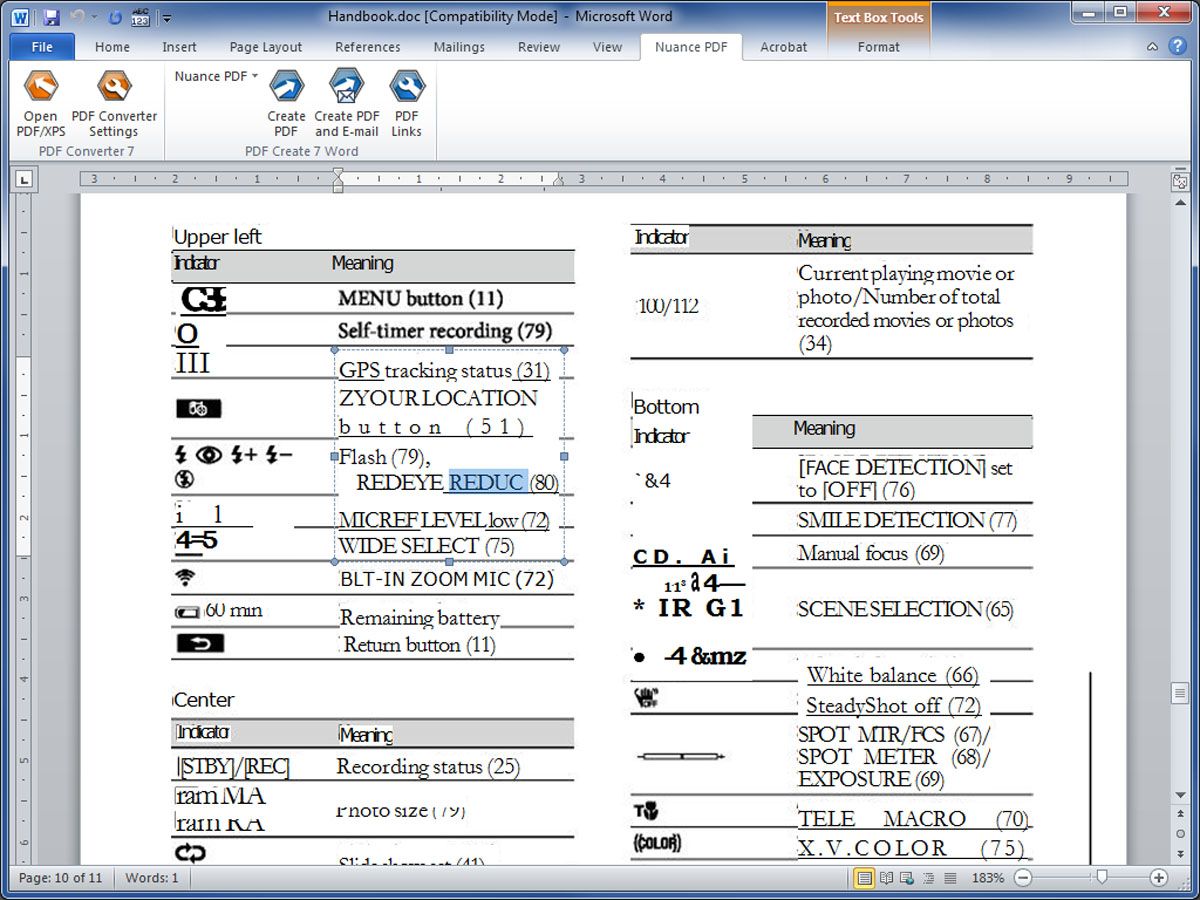This screenshot has height=900, width=1200.
Task: Switch to Full Screen Reading view
Action: pos(886,878)
